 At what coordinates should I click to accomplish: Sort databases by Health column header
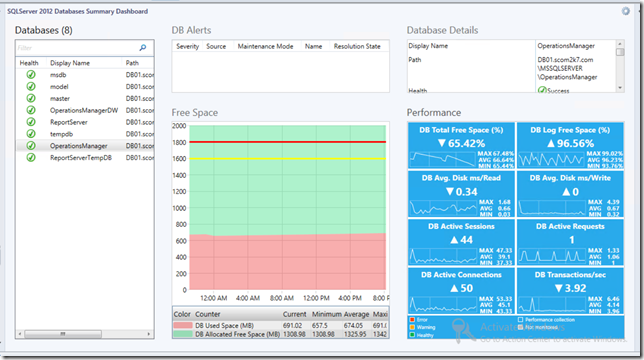29,63
